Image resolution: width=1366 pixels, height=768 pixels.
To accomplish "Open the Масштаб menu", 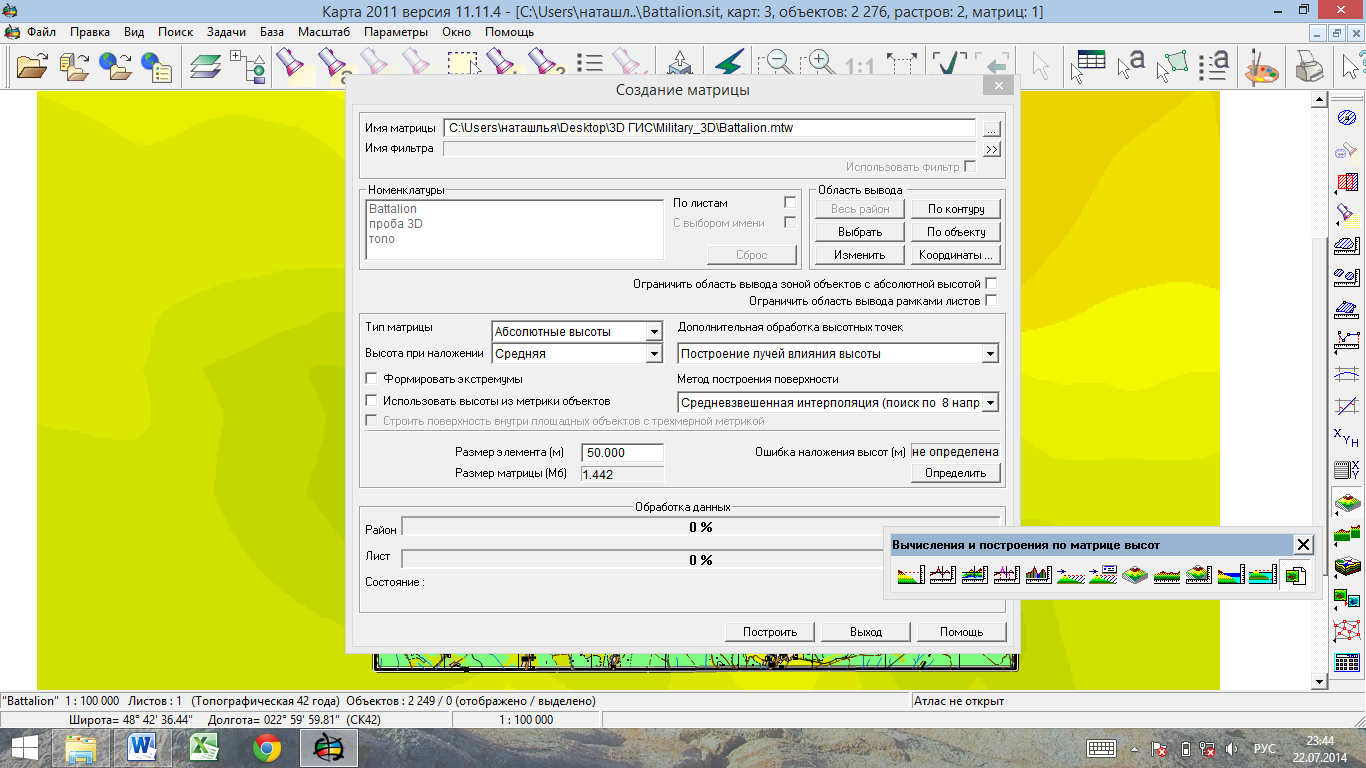I will pyautogui.click(x=324, y=32).
